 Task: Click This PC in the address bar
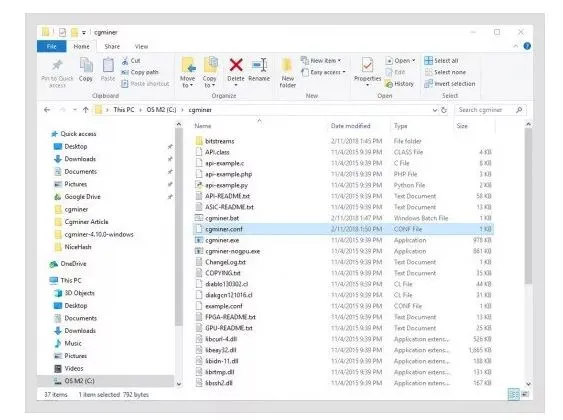(124, 110)
